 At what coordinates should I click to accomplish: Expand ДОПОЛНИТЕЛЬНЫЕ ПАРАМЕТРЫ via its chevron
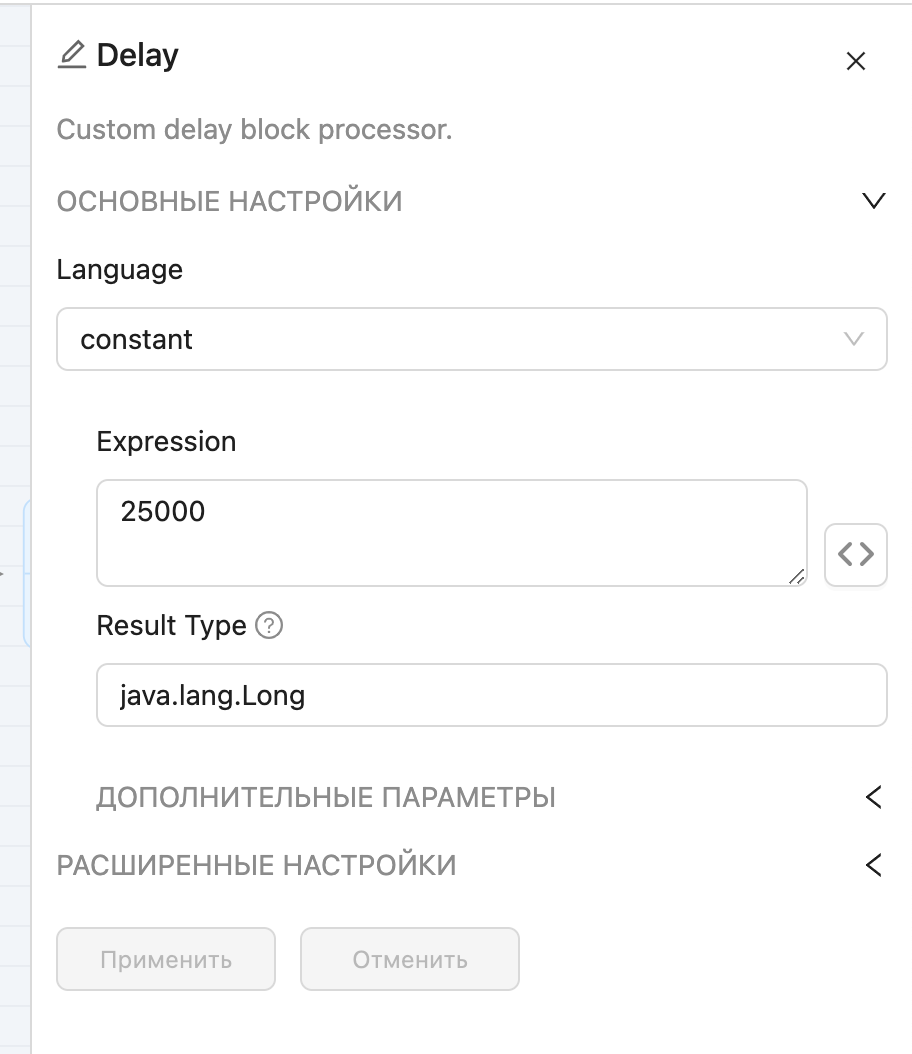click(873, 797)
